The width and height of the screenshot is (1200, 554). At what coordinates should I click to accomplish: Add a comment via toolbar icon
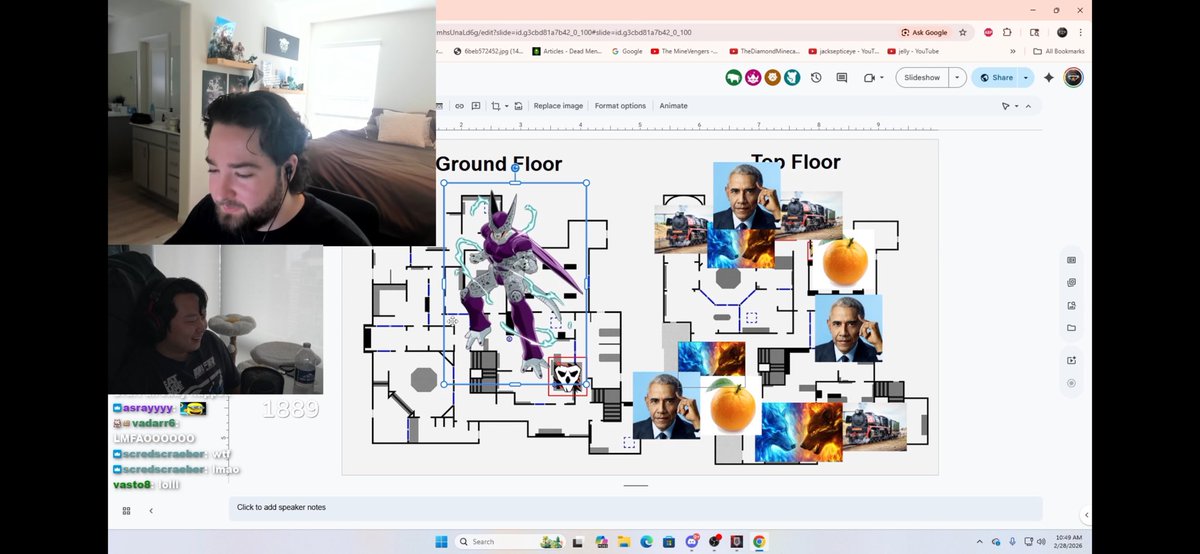pos(476,106)
